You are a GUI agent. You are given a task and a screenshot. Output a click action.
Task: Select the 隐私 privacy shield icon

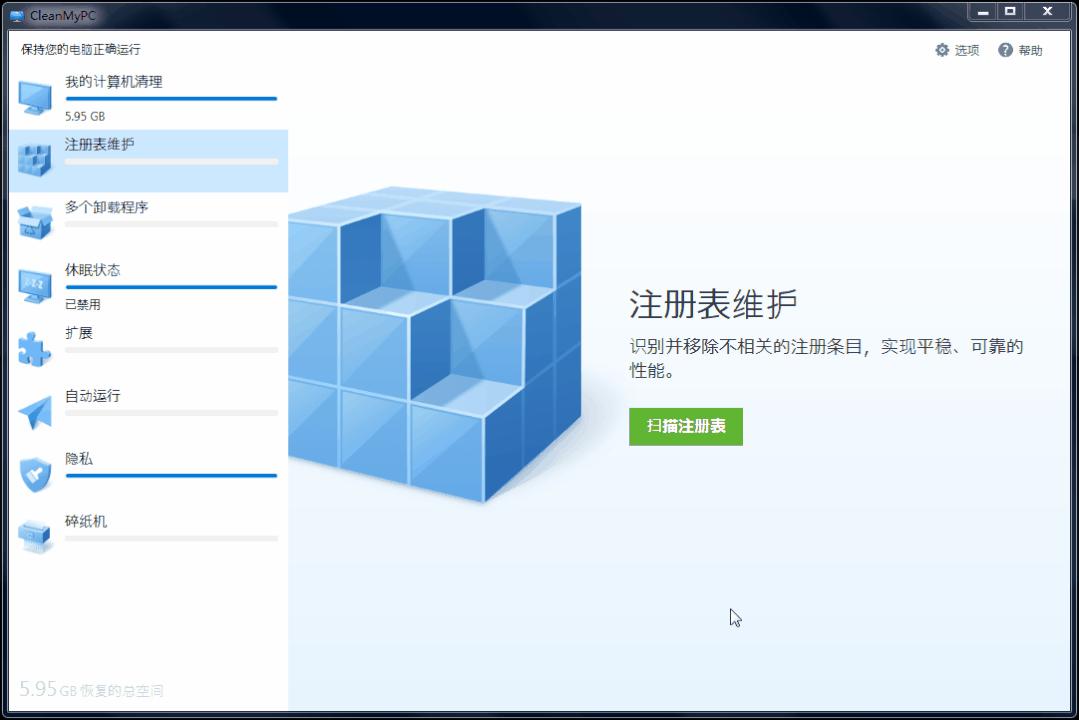[x=34, y=474]
